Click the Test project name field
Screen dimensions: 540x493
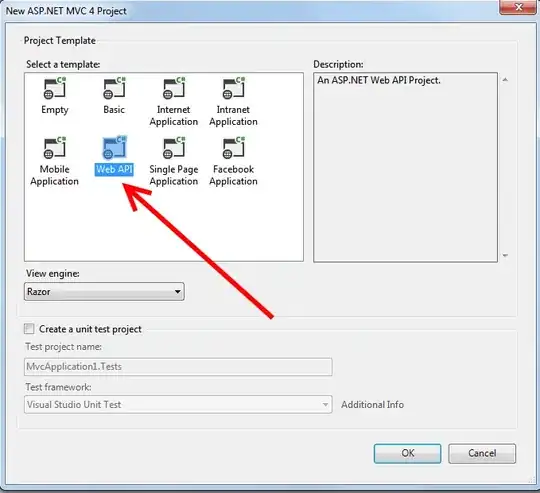click(x=178, y=367)
